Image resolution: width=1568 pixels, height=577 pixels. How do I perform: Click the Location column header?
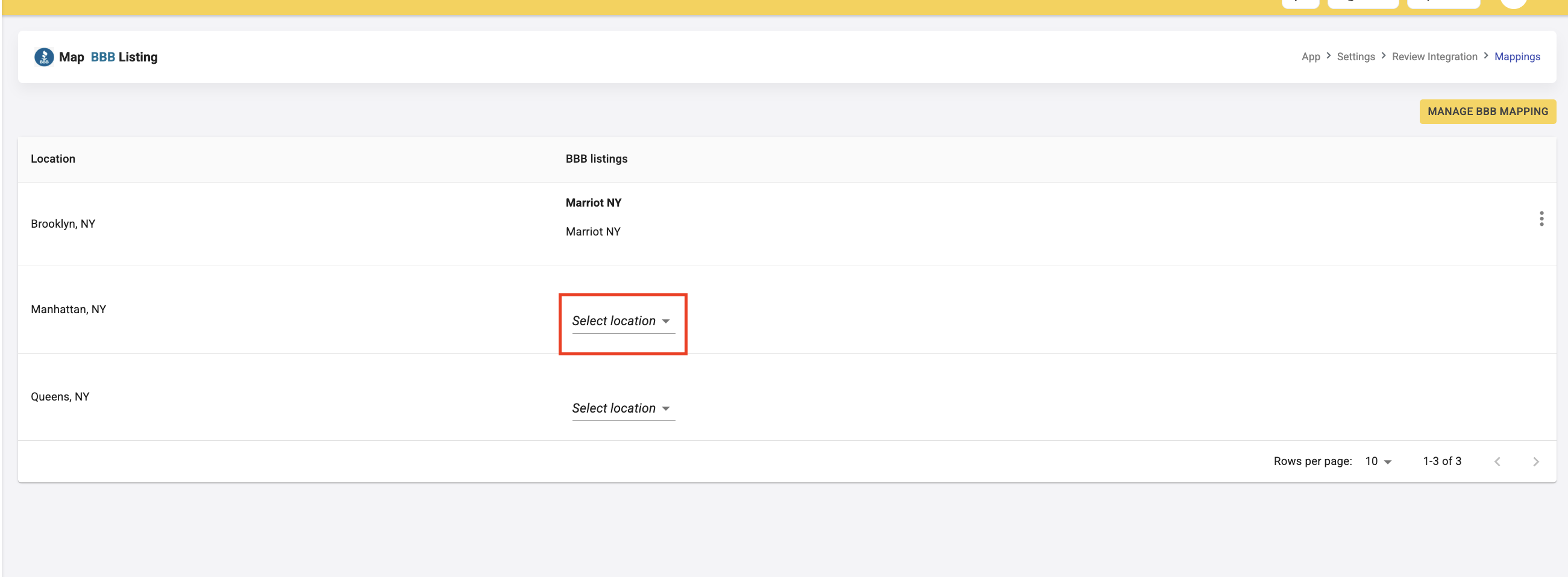(x=53, y=159)
